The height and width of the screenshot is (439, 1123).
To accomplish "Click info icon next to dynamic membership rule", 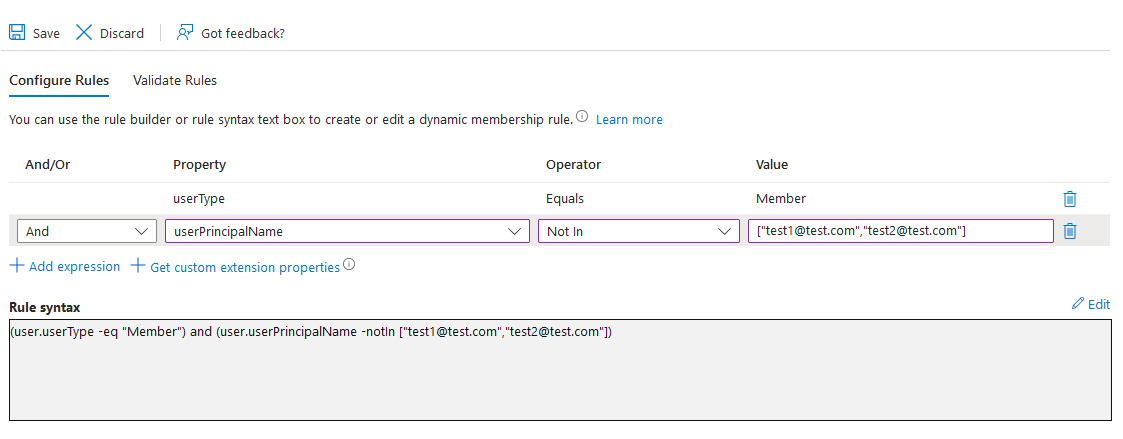I will (582, 118).
